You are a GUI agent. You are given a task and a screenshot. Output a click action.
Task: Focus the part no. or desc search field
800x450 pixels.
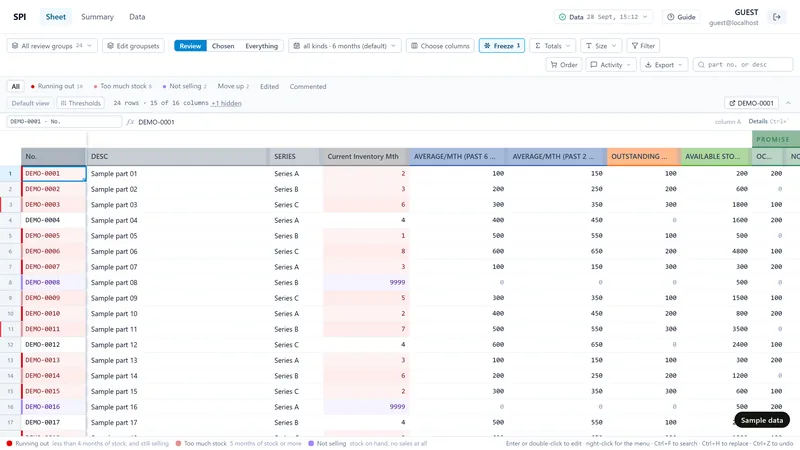tap(743, 65)
